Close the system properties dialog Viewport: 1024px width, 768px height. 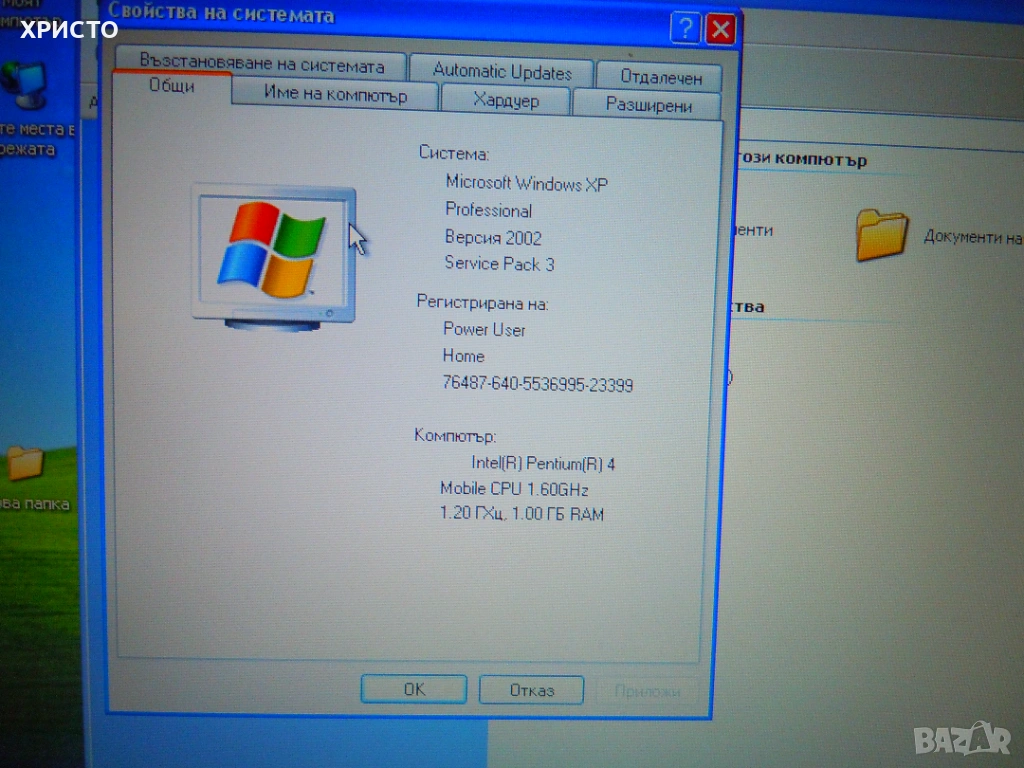pyautogui.click(x=720, y=29)
